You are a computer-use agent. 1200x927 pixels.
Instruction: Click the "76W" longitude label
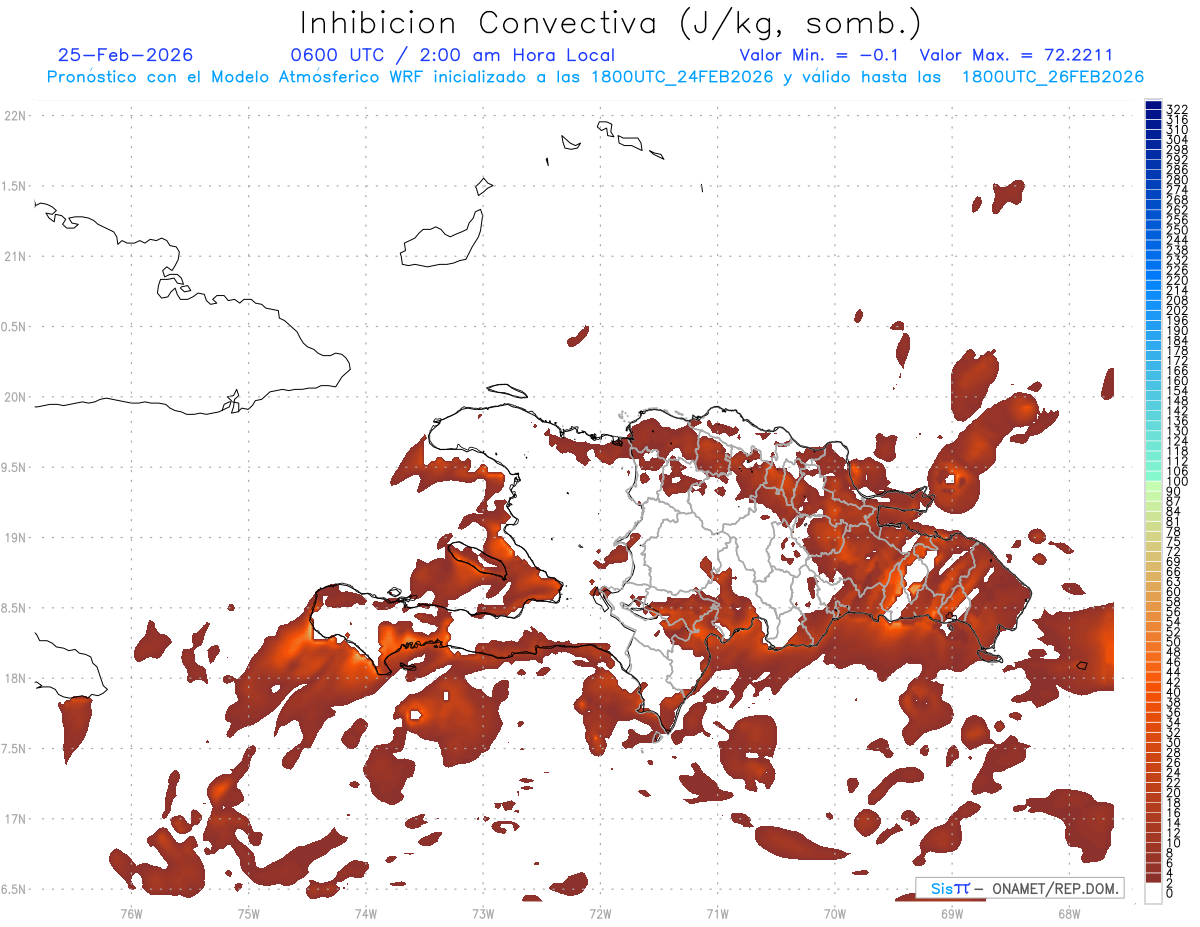click(x=131, y=913)
